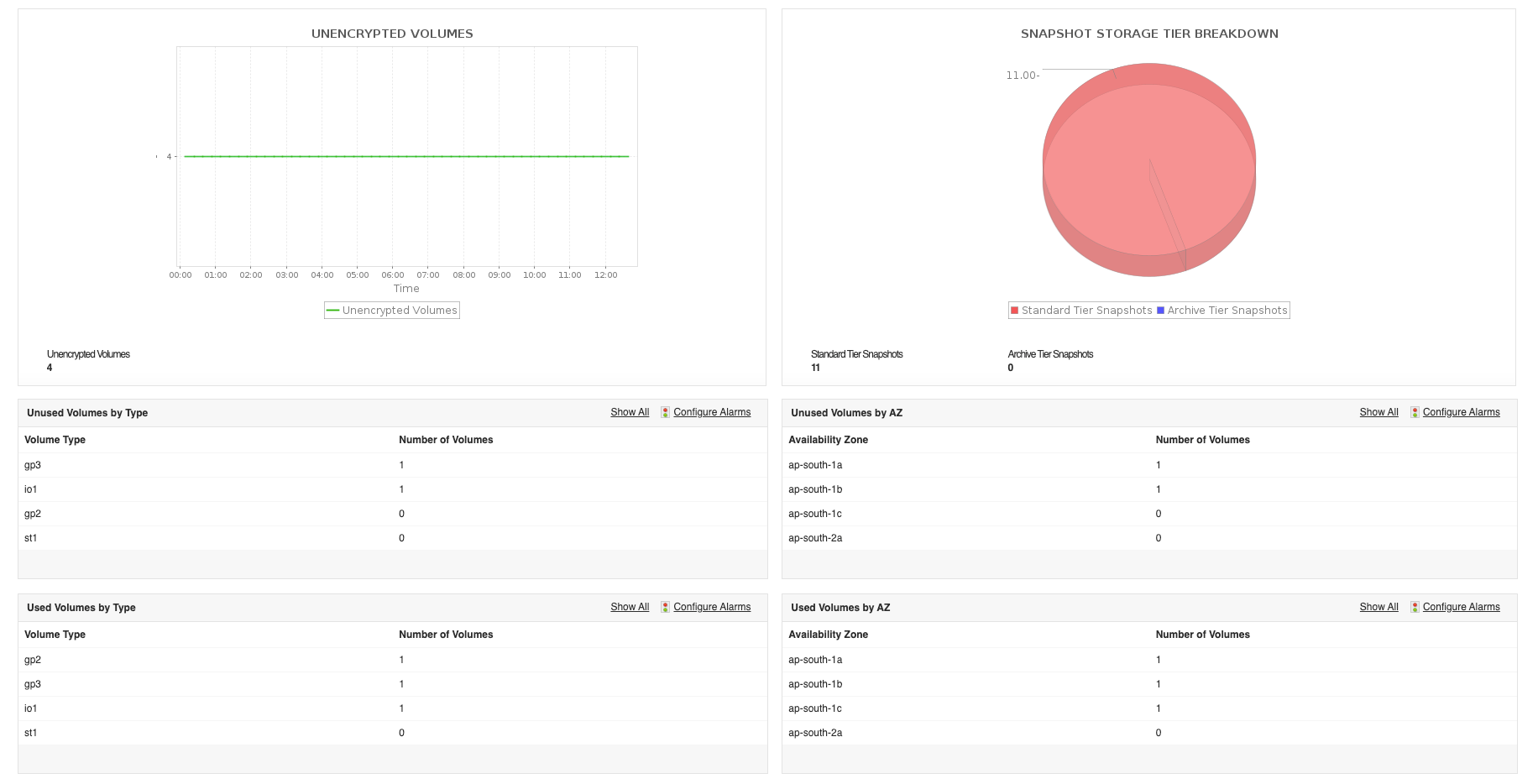Open Configure Alarms link for Unused Volumes by Type
The width and height of the screenshot is (1538, 784).
click(712, 412)
